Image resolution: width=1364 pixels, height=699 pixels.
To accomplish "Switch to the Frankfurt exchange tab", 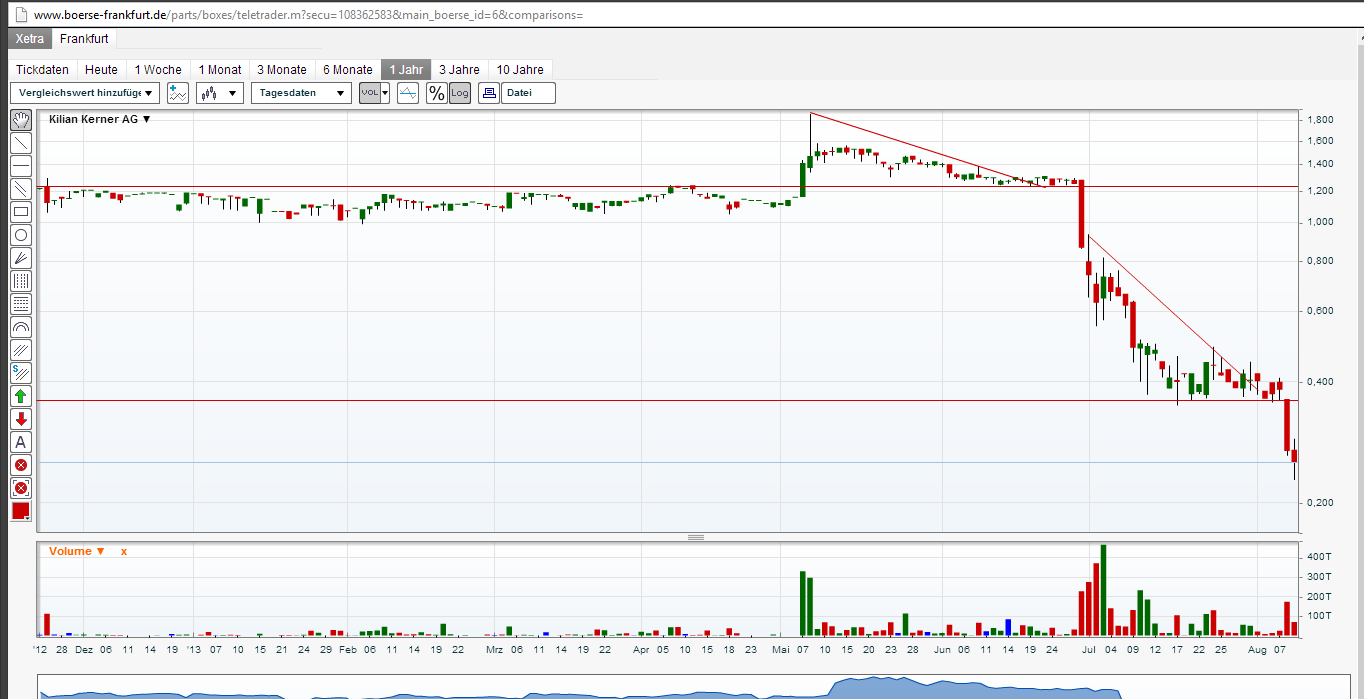I will (x=84, y=38).
